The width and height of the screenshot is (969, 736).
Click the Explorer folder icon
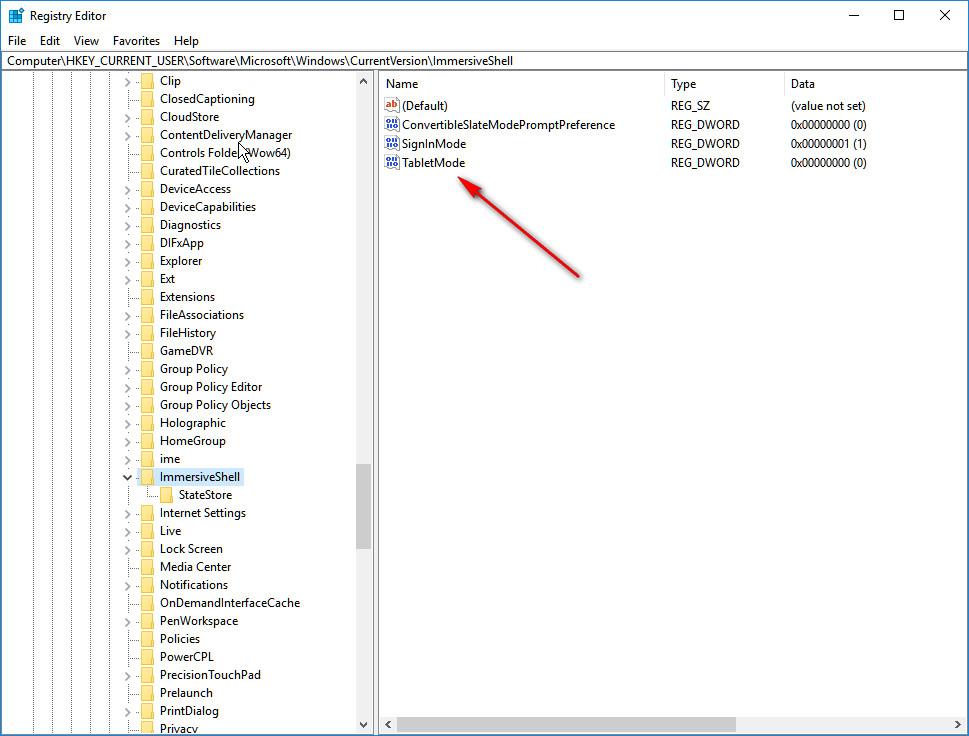(x=147, y=261)
